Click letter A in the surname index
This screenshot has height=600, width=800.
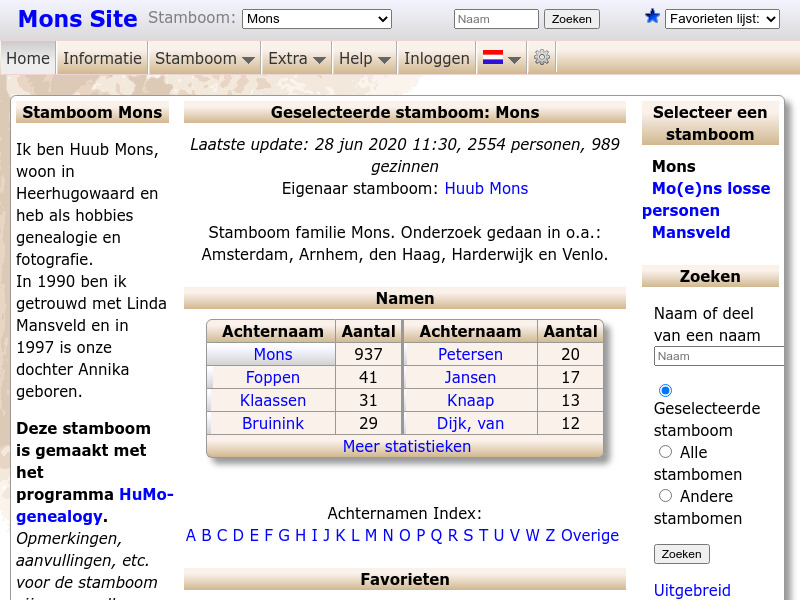190,536
